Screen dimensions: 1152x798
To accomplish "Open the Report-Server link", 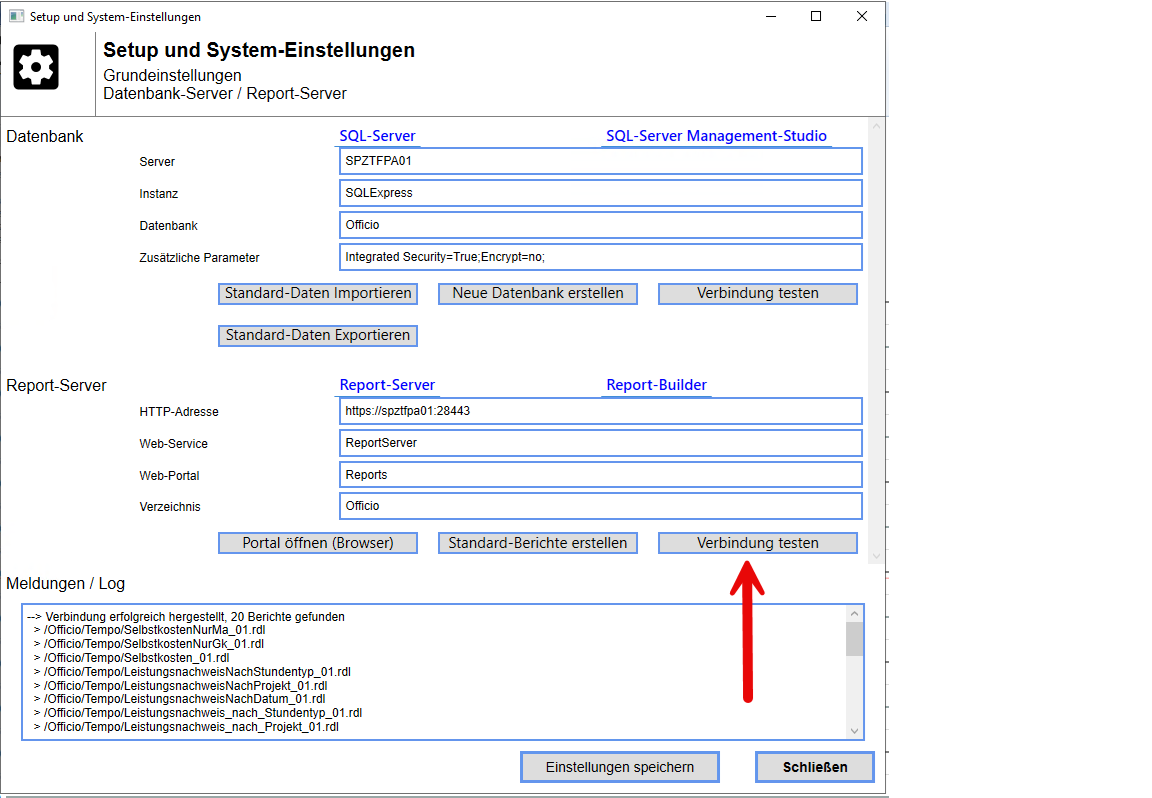I will click(x=387, y=385).
